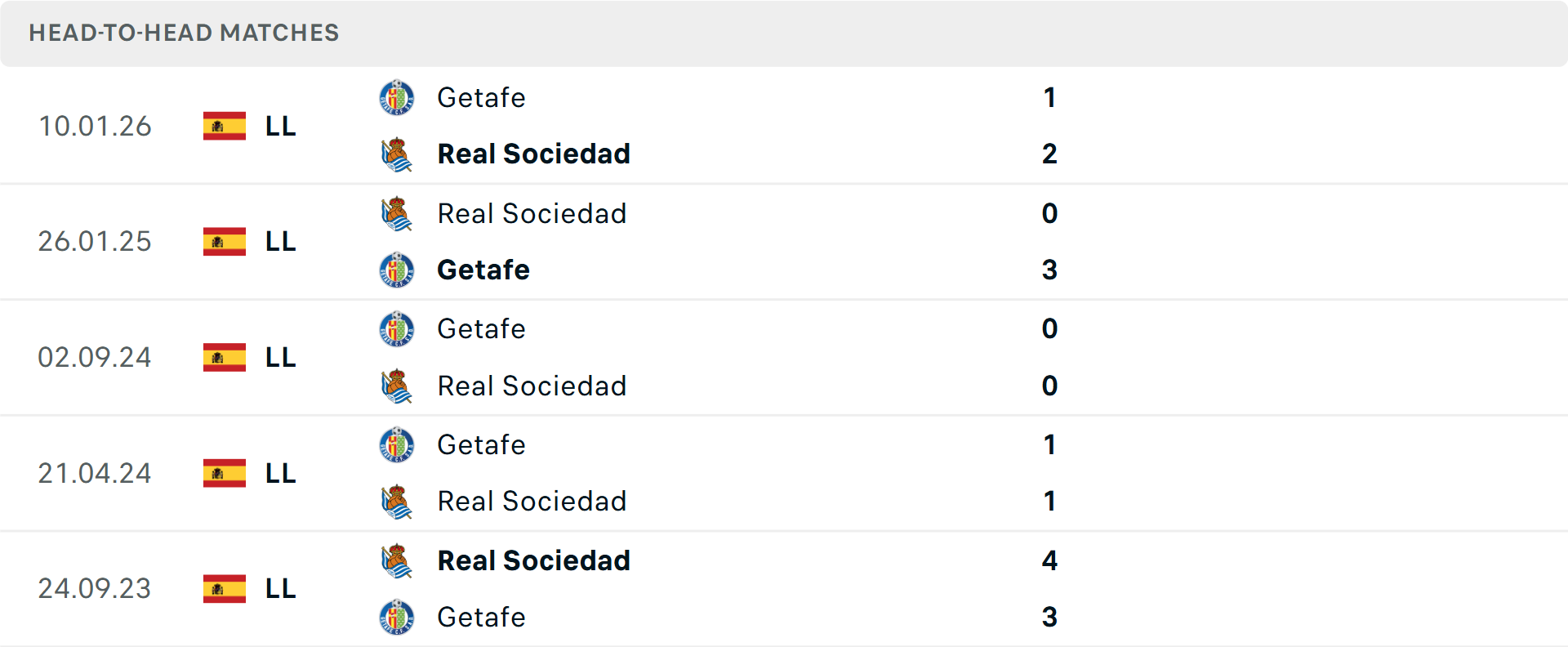Click the Getafe crest in the 26.01.25 row
The width and height of the screenshot is (1568, 647).
(x=397, y=270)
